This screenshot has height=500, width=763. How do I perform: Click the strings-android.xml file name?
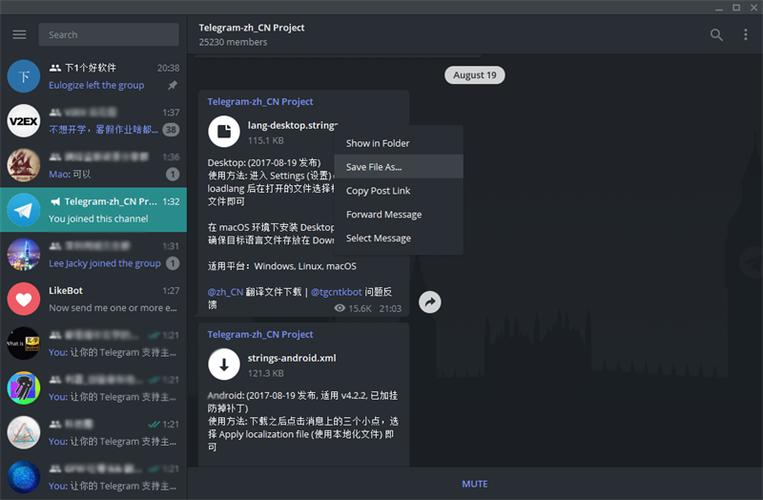(292, 358)
